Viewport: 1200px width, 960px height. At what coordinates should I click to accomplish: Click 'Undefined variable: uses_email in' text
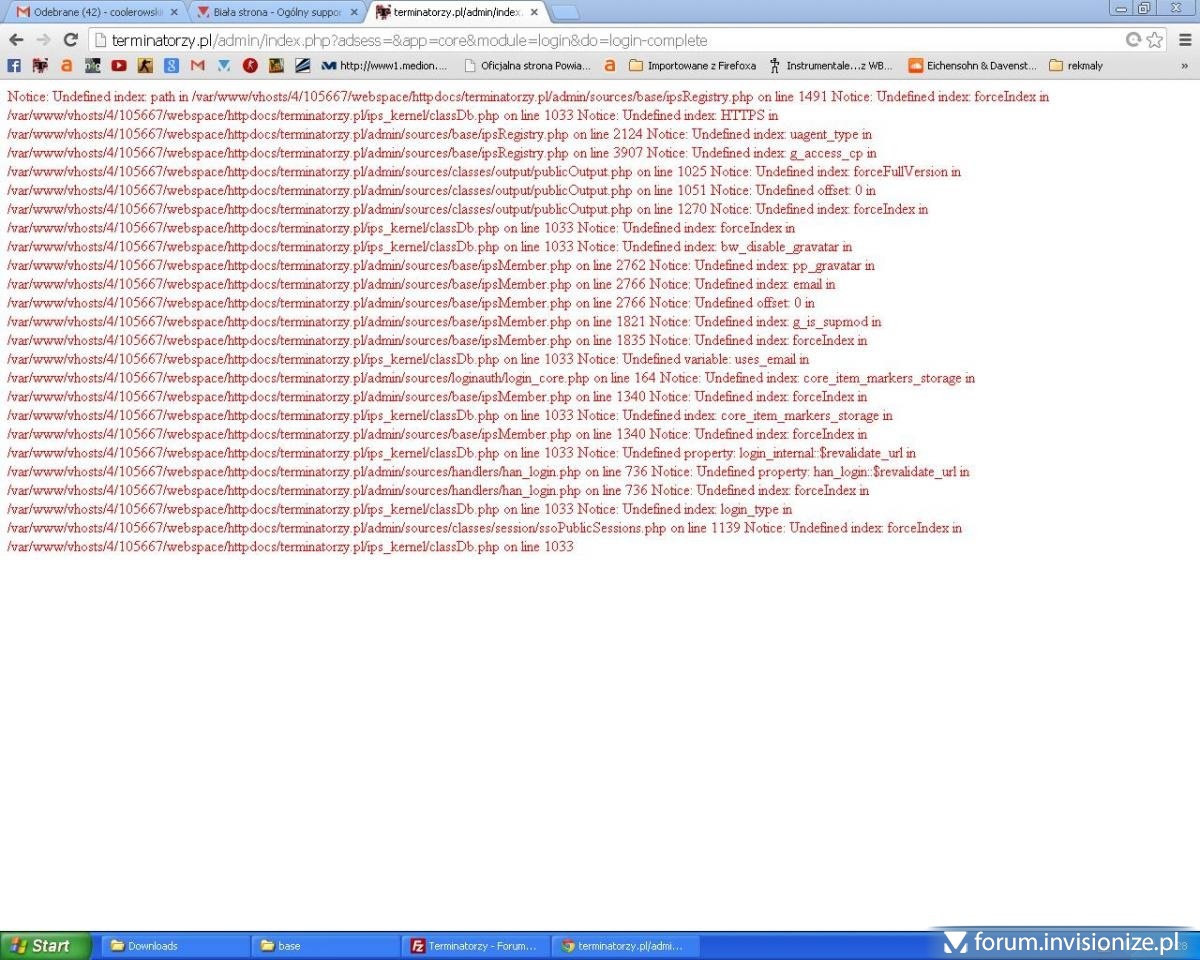pyautogui.click(x=716, y=359)
